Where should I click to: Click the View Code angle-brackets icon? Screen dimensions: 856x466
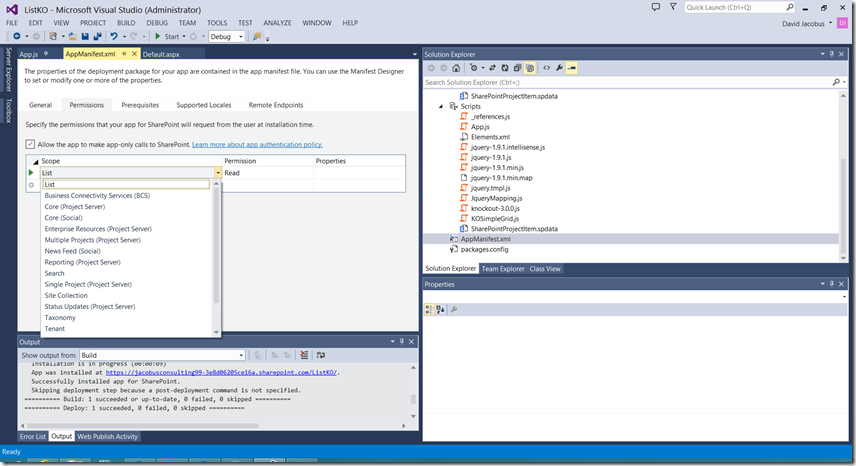[546, 68]
